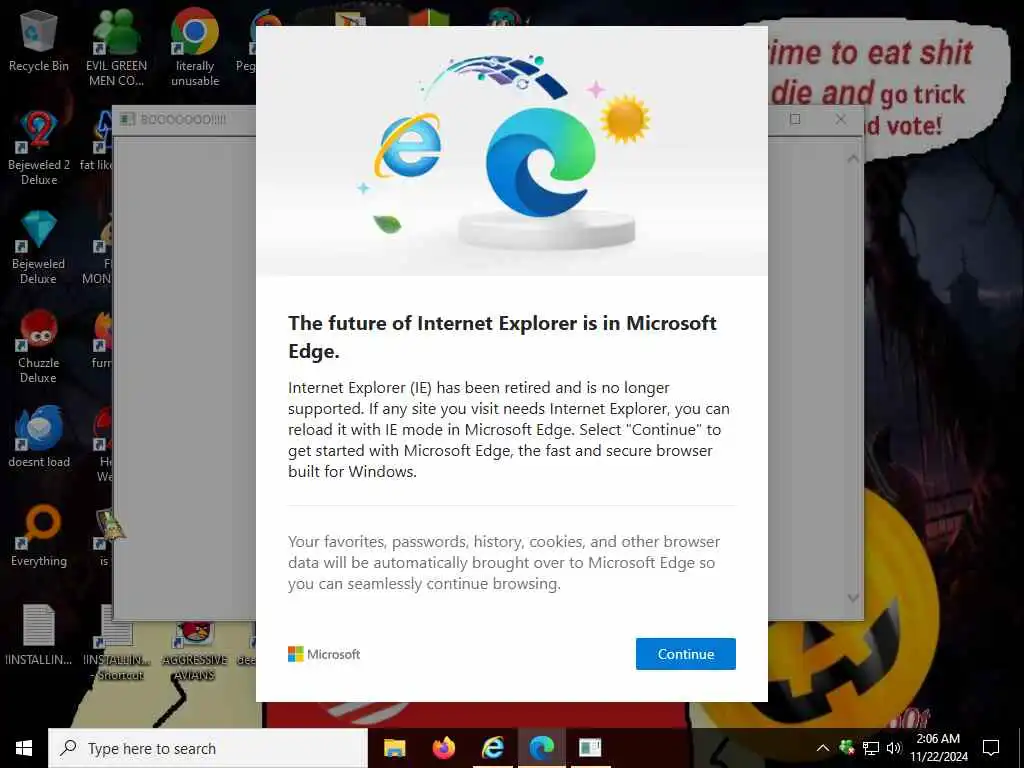
Task: Select the Bejeweled 2 Deluxe icon
Action: 39,149
